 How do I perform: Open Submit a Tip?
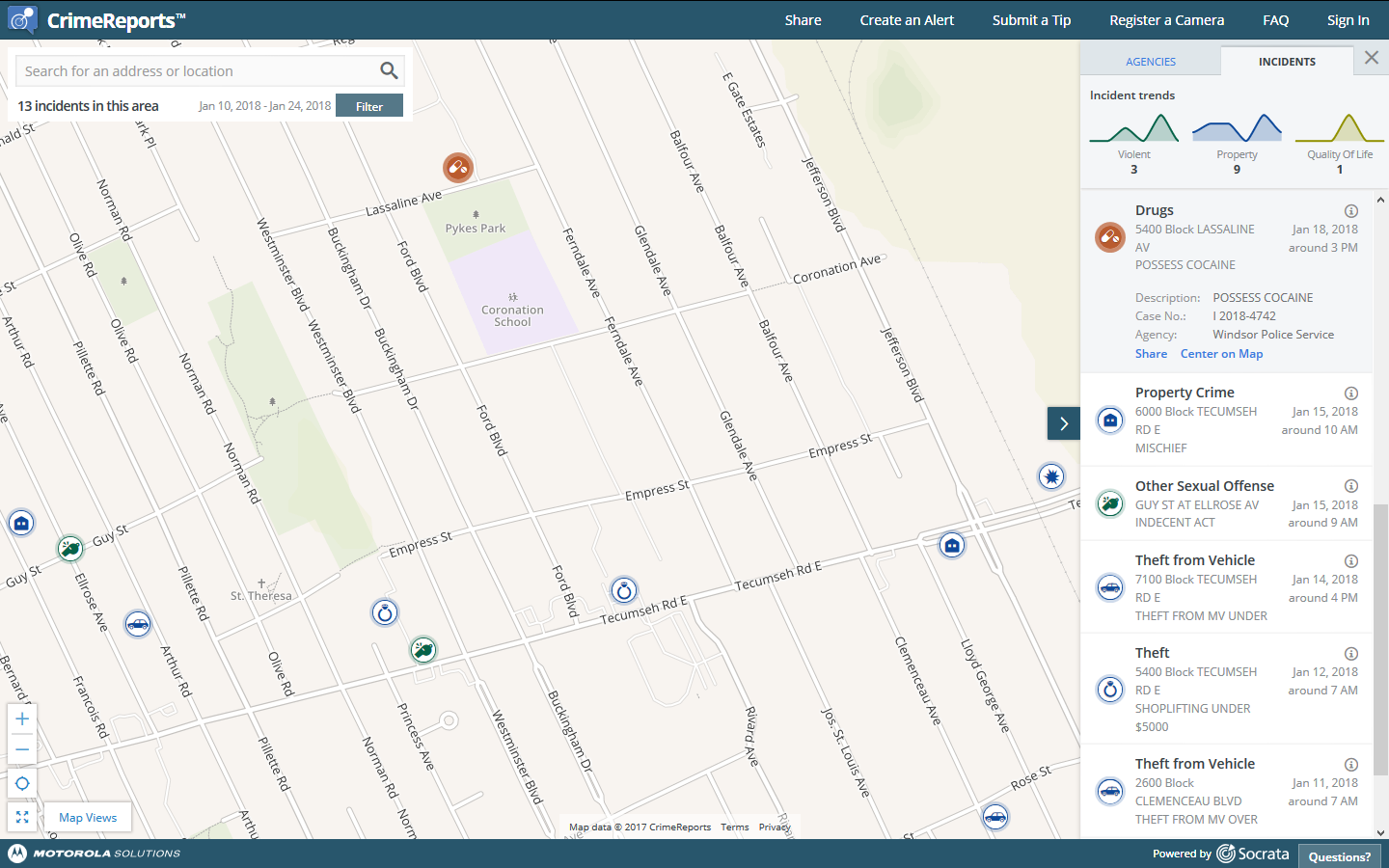[1031, 20]
